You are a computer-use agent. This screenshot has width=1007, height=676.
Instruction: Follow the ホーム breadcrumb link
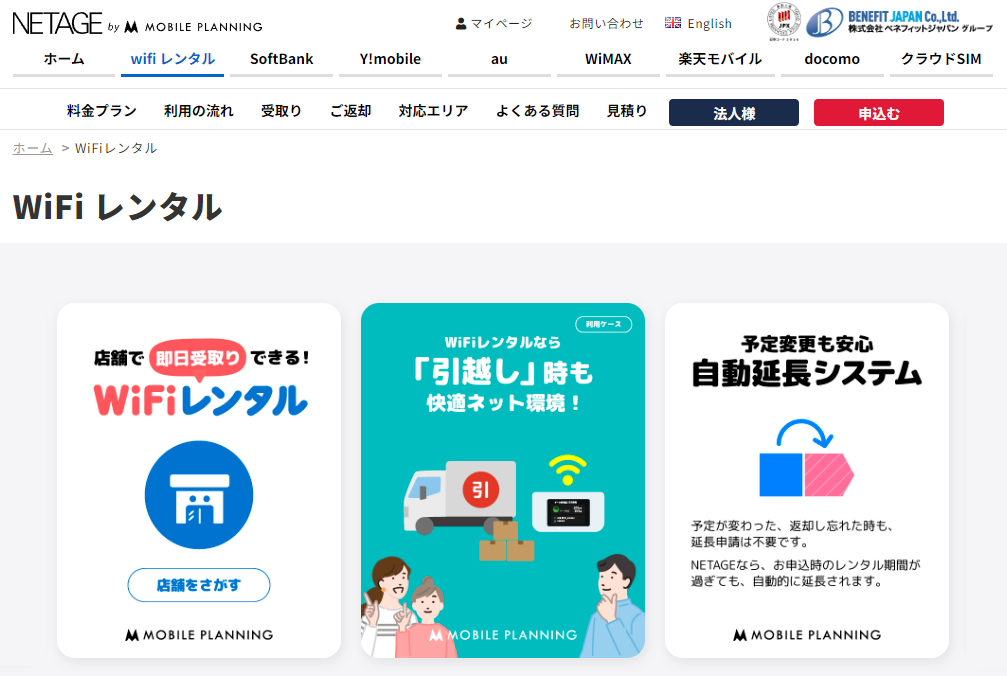[33, 148]
